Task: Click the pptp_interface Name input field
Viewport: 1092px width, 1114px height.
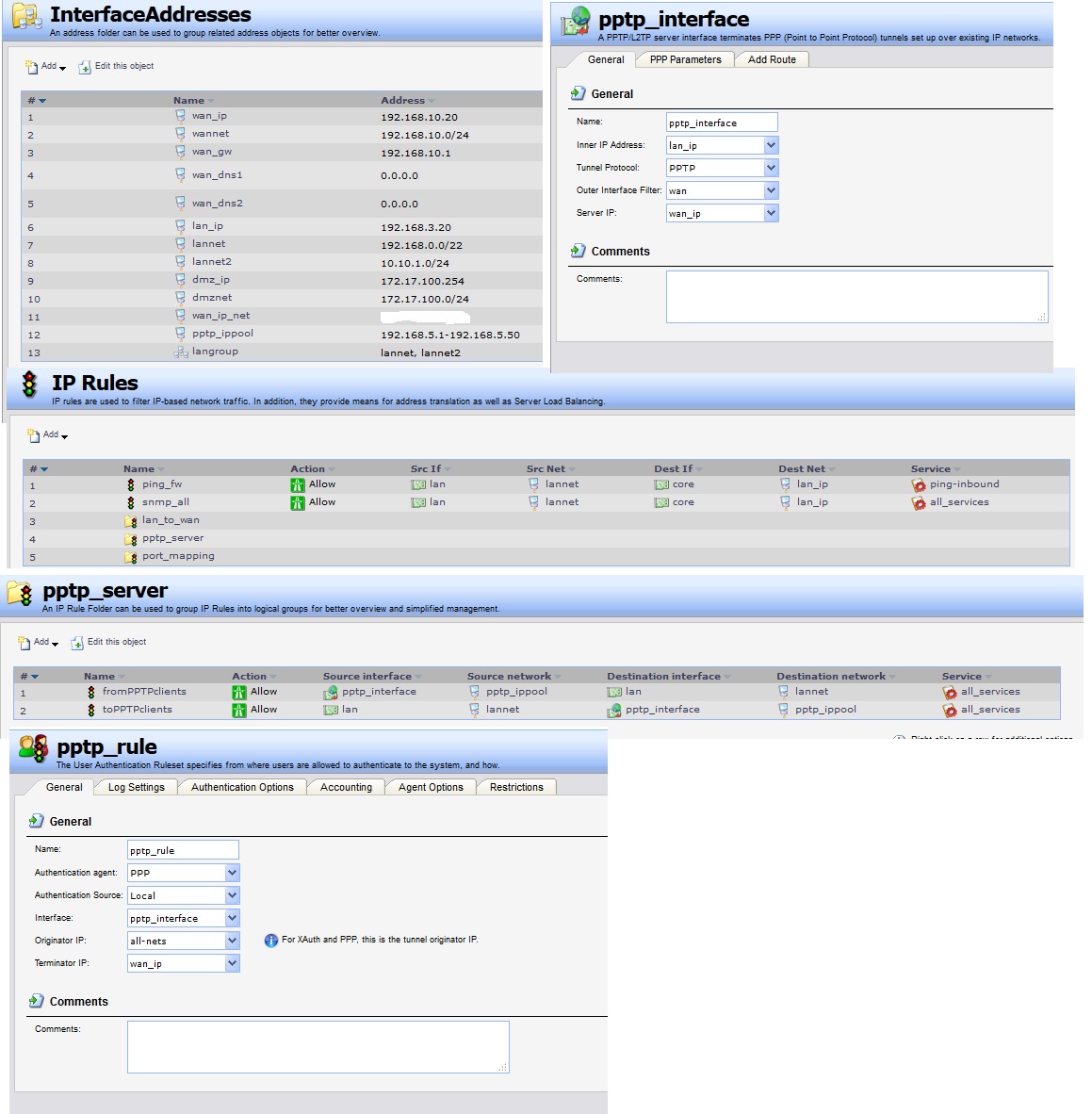Action: [722, 123]
